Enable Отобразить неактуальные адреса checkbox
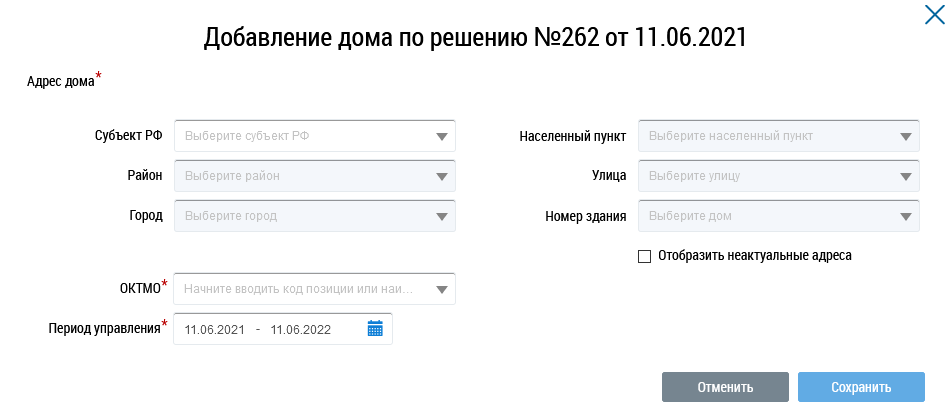 tap(645, 257)
